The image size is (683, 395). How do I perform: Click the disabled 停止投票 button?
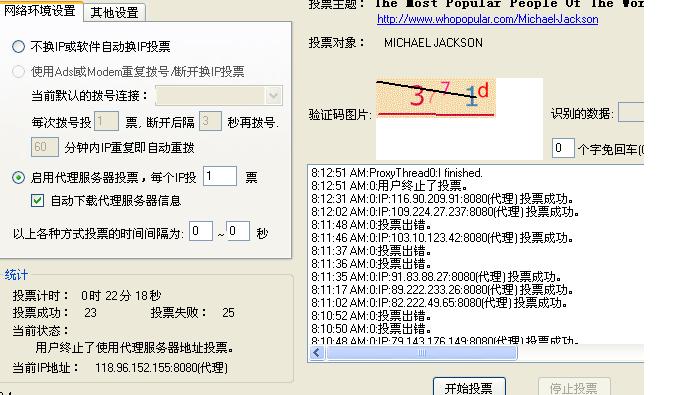click(574, 387)
